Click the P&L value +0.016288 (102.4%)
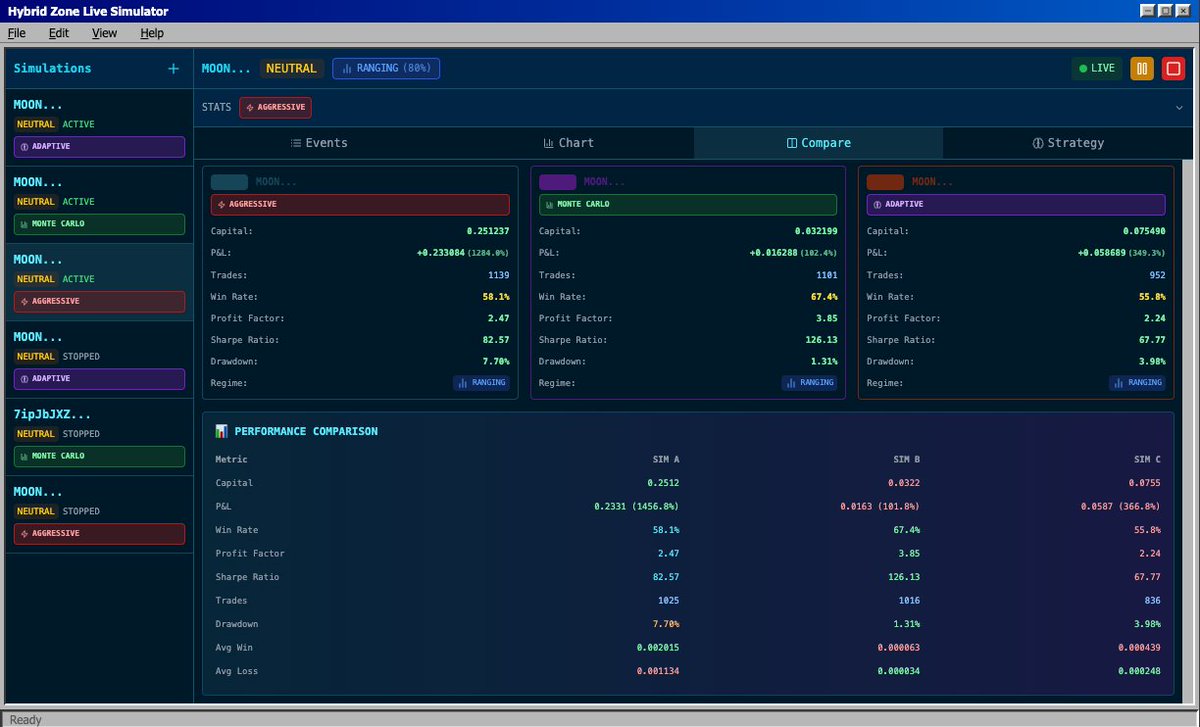The image size is (1200, 727). pos(794,253)
